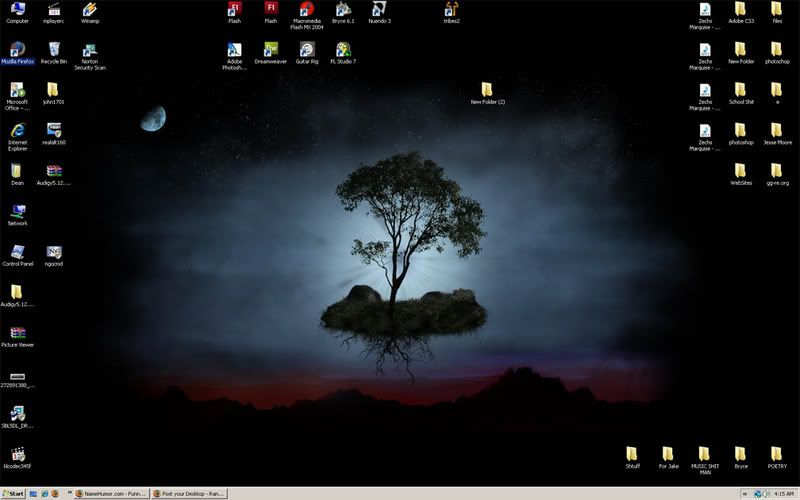800x500 pixels.
Task: Select the ngscrsd icon
Action: pyautogui.click(x=54, y=255)
